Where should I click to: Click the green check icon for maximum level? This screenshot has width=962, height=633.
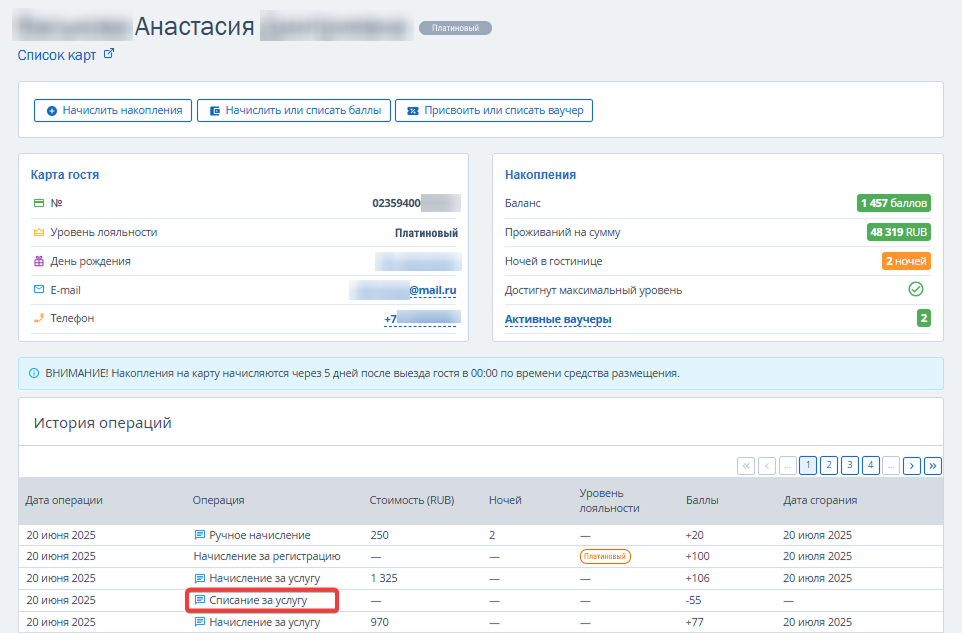(x=915, y=290)
